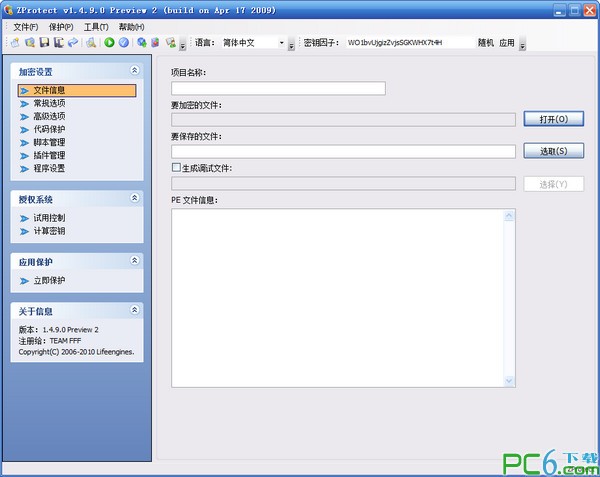Open 脚本管理 section
The width and height of the screenshot is (600, 477).
pyautogui.click(x=49, y=142)
